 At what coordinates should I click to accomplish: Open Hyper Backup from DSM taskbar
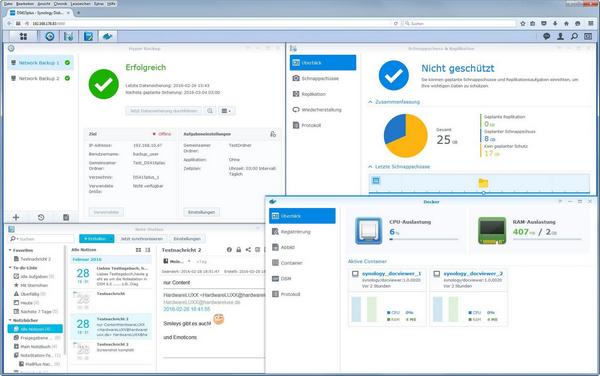pos(50,36)
